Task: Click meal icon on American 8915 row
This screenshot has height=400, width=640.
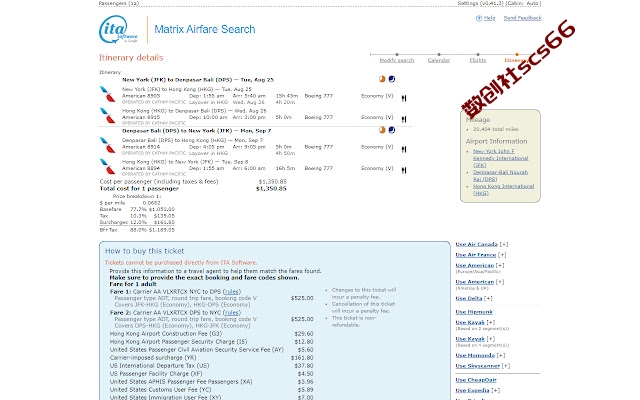Action: point(404,119)
